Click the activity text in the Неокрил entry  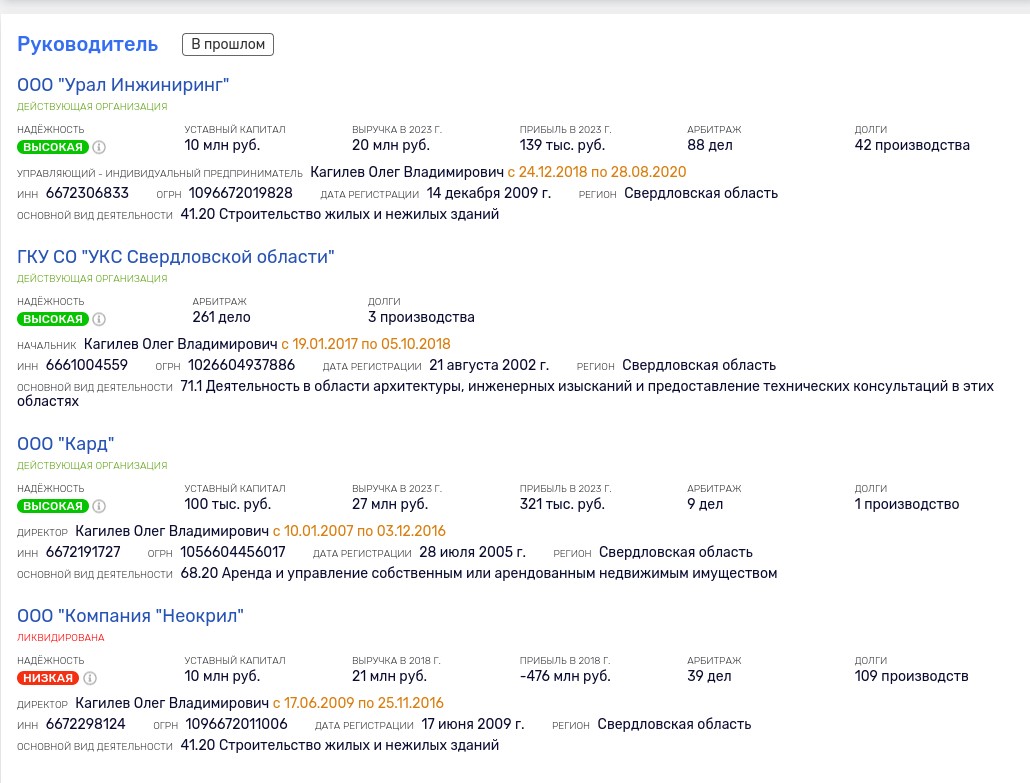pyautogui.click(x=340, y=746)
